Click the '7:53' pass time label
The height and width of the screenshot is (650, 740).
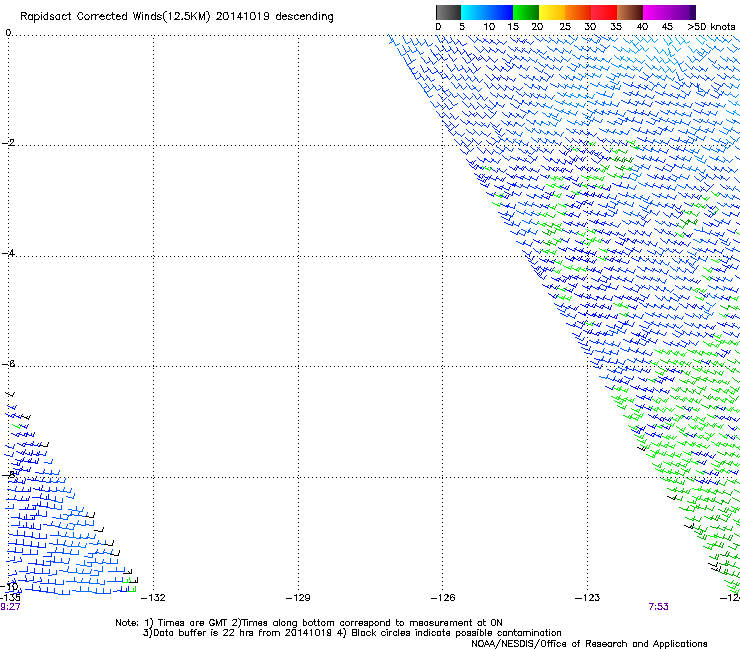[x=658, y=607]
